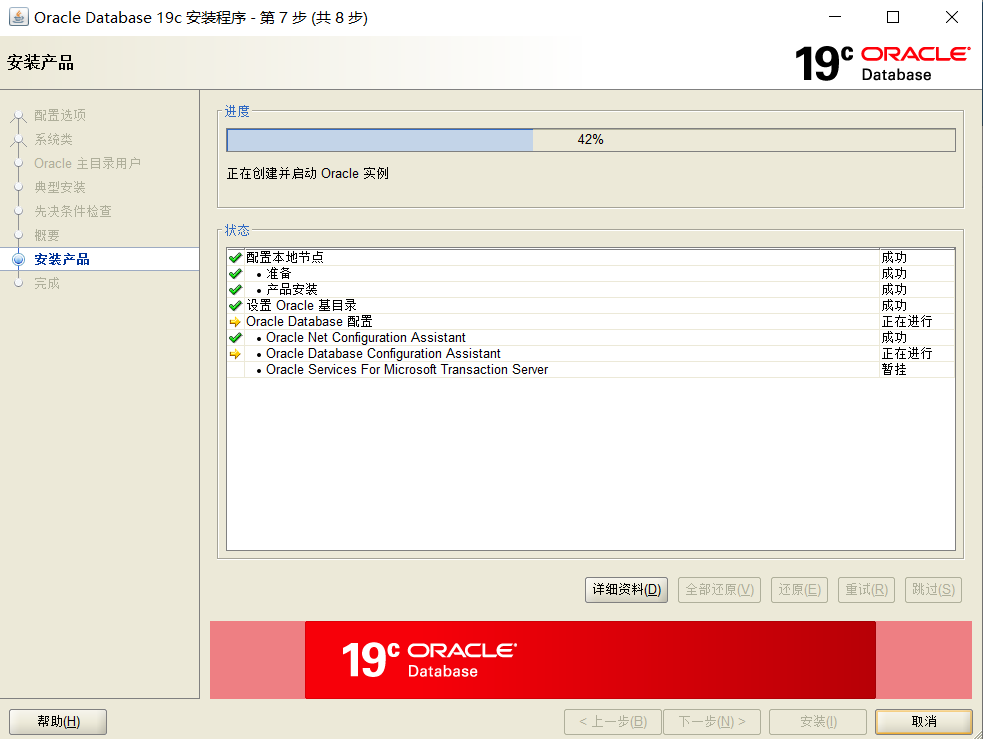
Task: Click the 下一步(N) > button
Action: pos(712,721)
